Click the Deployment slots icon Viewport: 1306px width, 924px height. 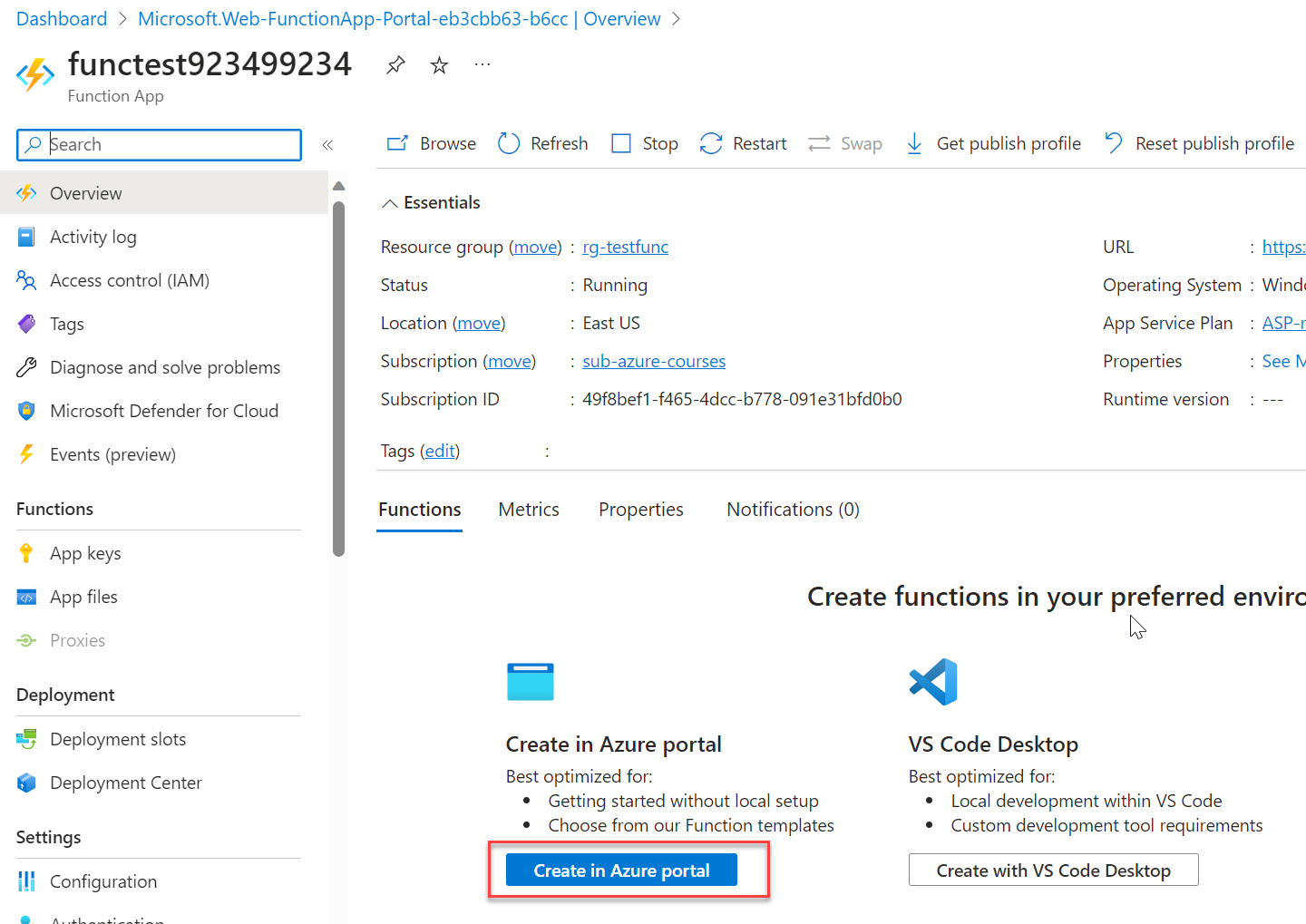[26, 739]
